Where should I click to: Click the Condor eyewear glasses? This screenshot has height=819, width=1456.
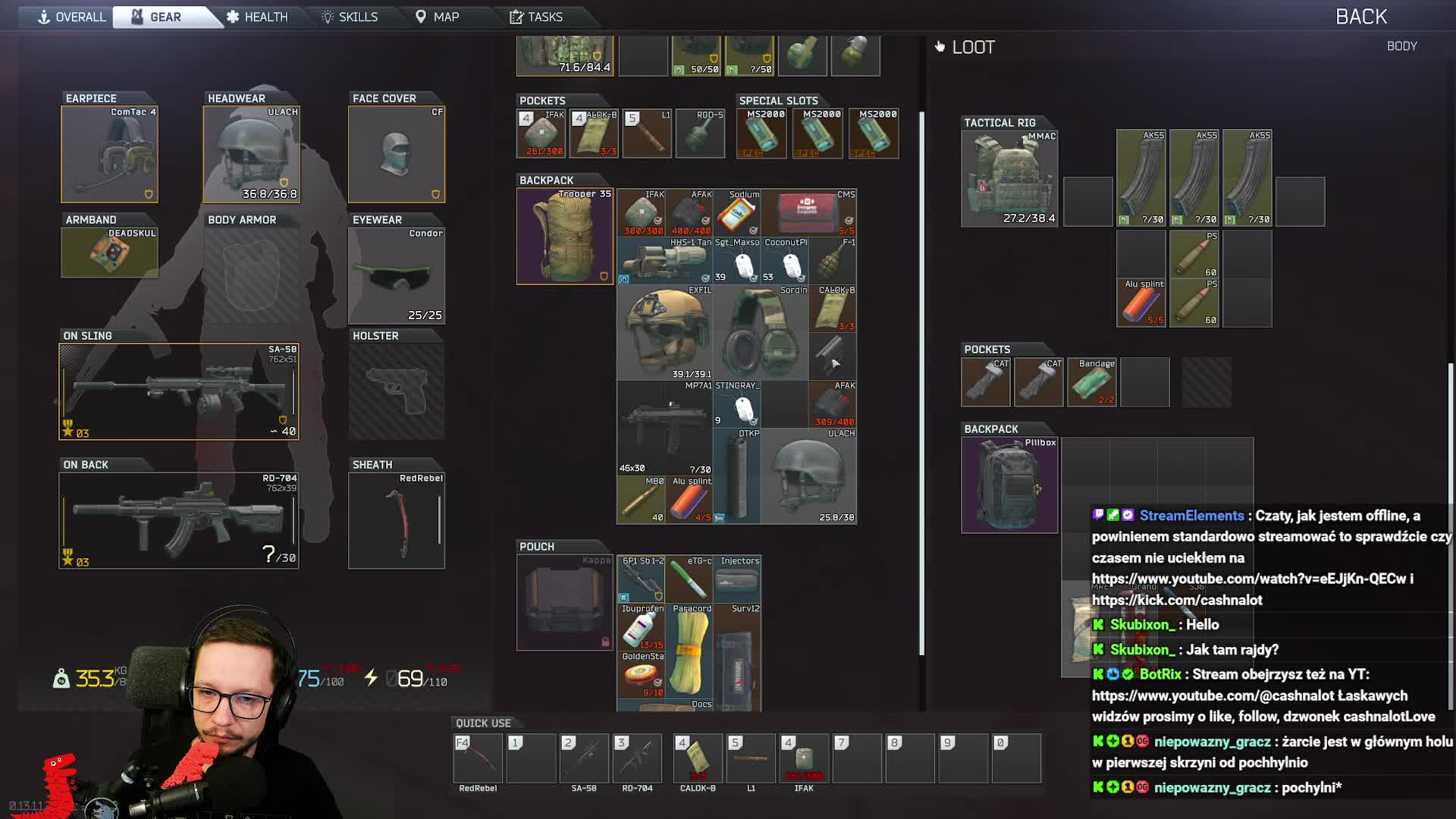(x=396, y=275)
